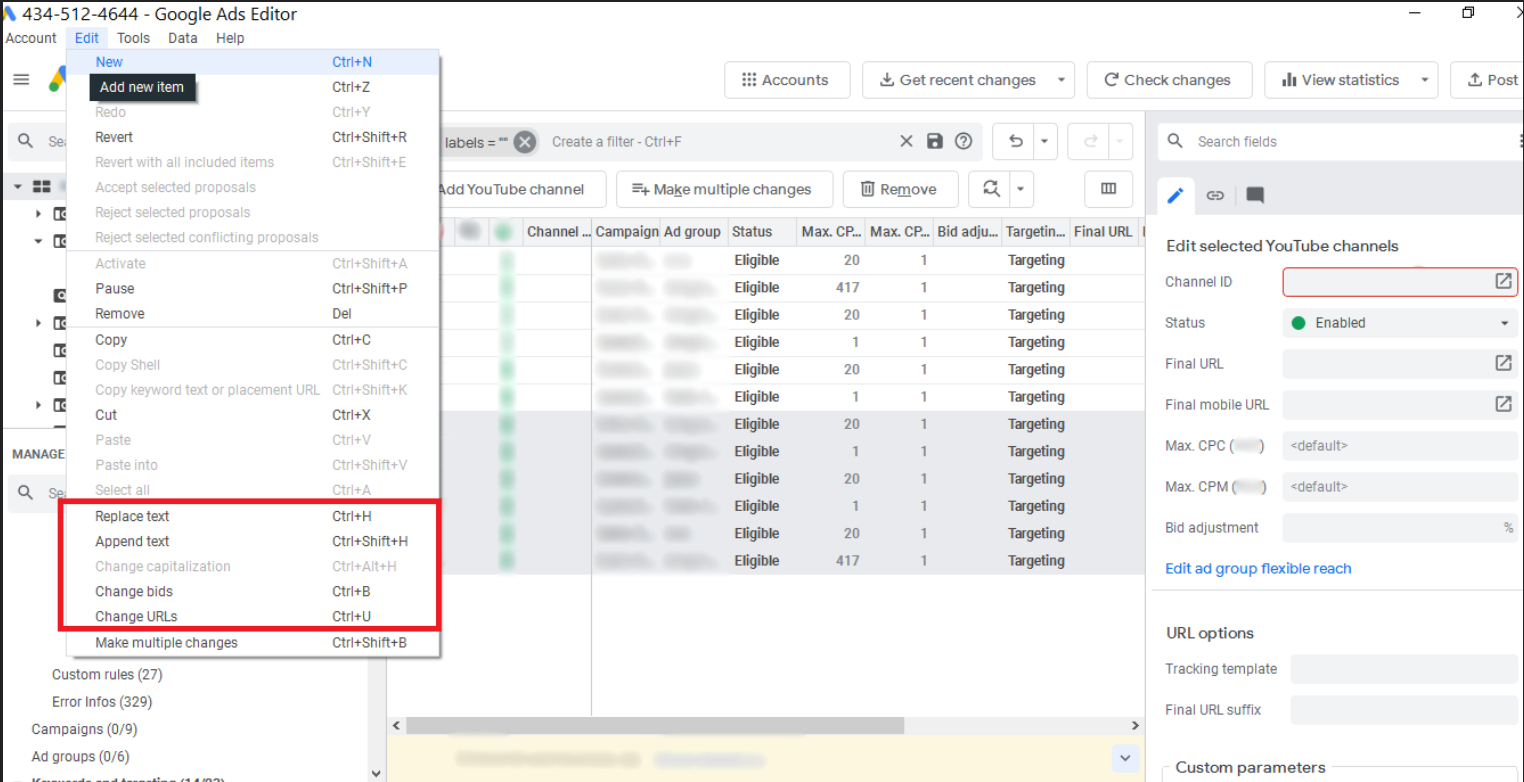The image size is (1524, 782).
Task: Open the hamburger navigation menu
Action: coord(21,80)
